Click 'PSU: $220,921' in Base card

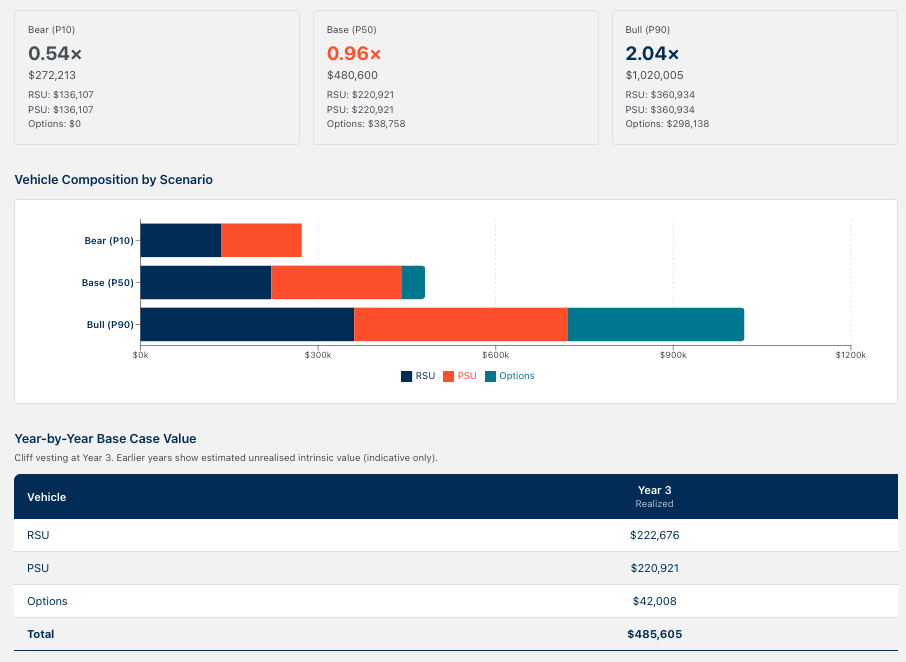360,110
